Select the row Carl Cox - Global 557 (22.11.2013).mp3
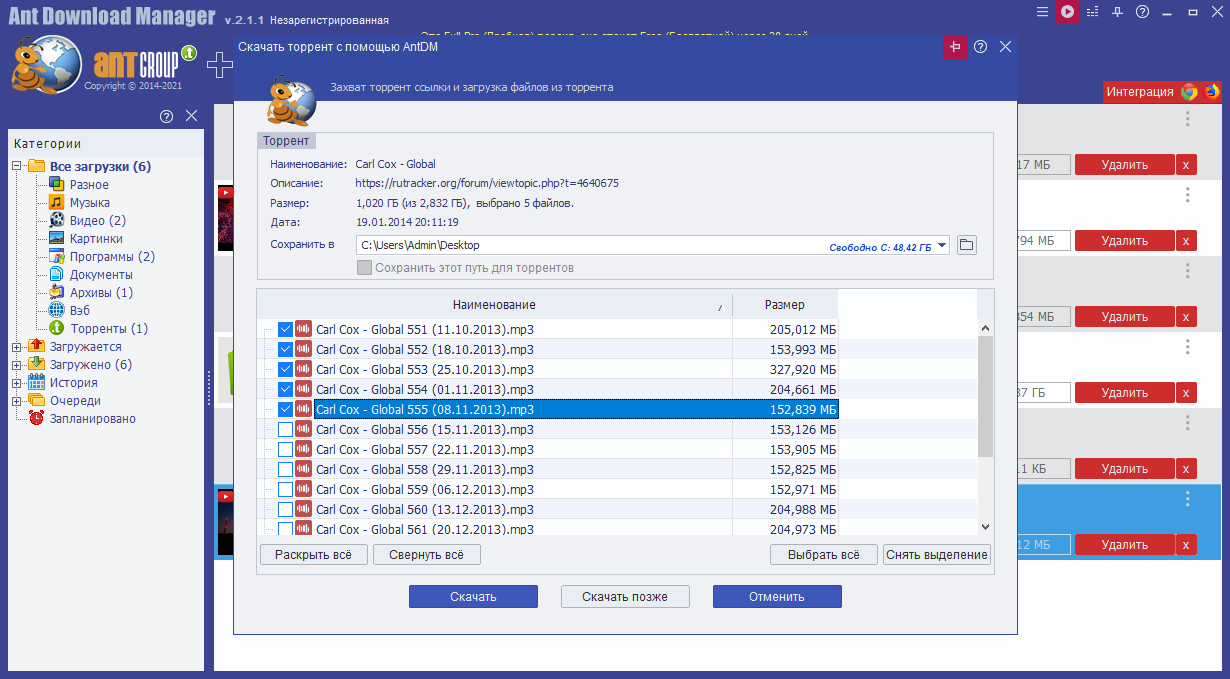 (x=548, y=449)
